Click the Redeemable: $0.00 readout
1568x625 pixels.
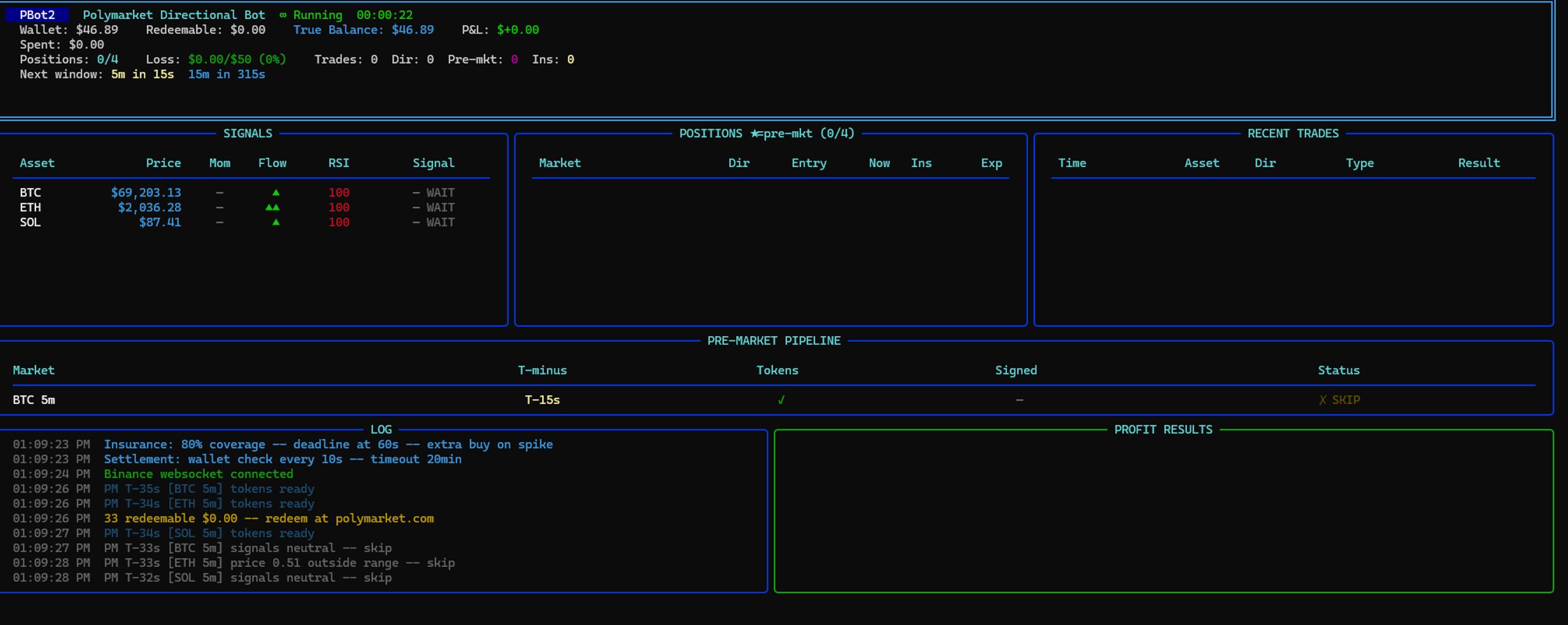coord(206,30)
